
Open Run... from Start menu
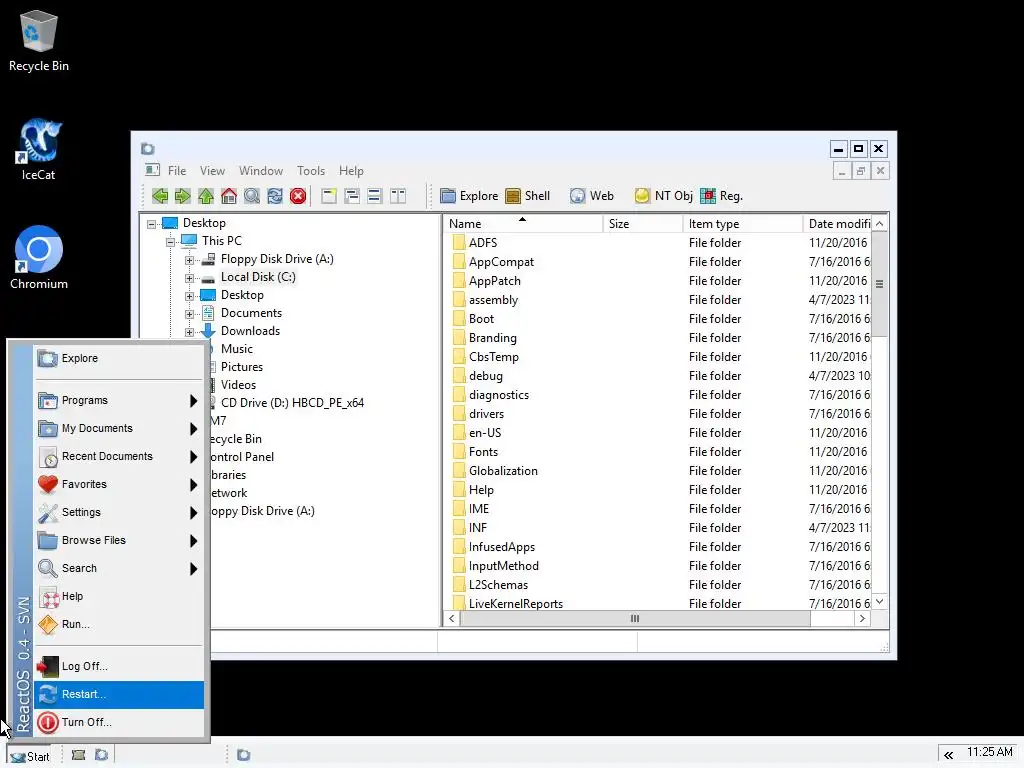point(119,624)
